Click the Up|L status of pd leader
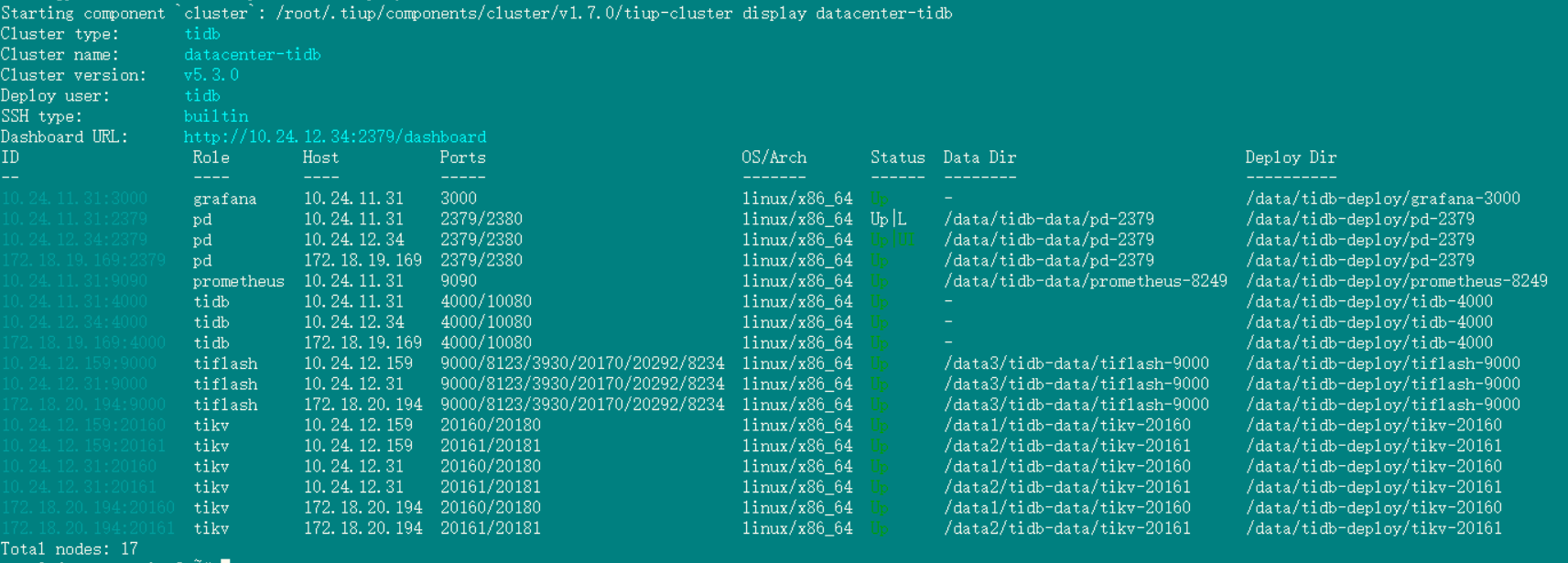The height and width of the screenshot is (563, 1568). click(x=888, y=220)
